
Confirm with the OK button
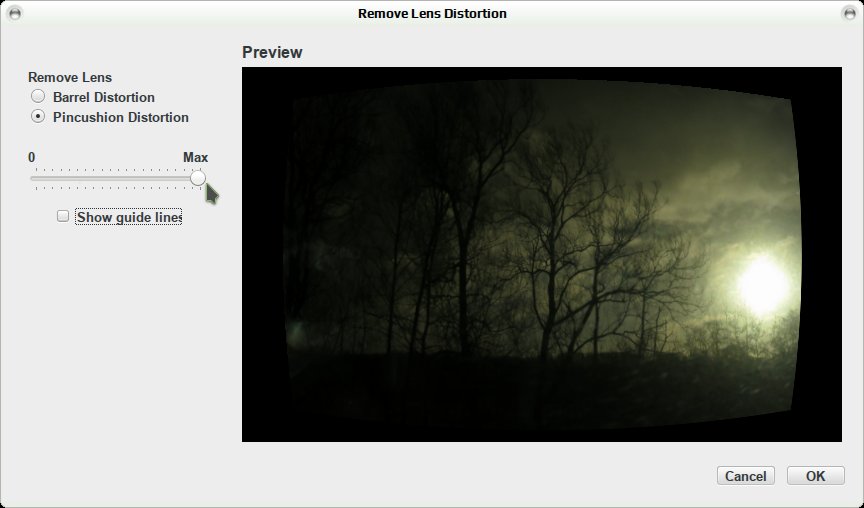(816, 475)
